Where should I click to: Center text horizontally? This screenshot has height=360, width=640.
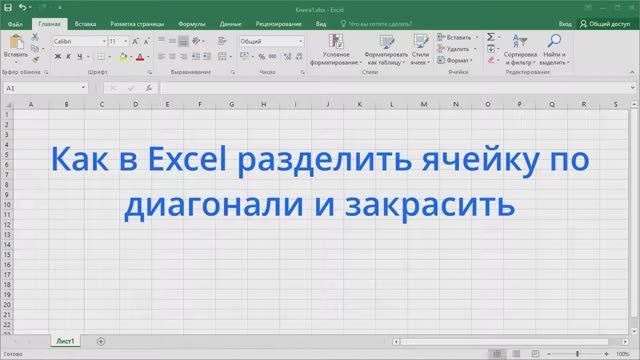pos(173,56)
